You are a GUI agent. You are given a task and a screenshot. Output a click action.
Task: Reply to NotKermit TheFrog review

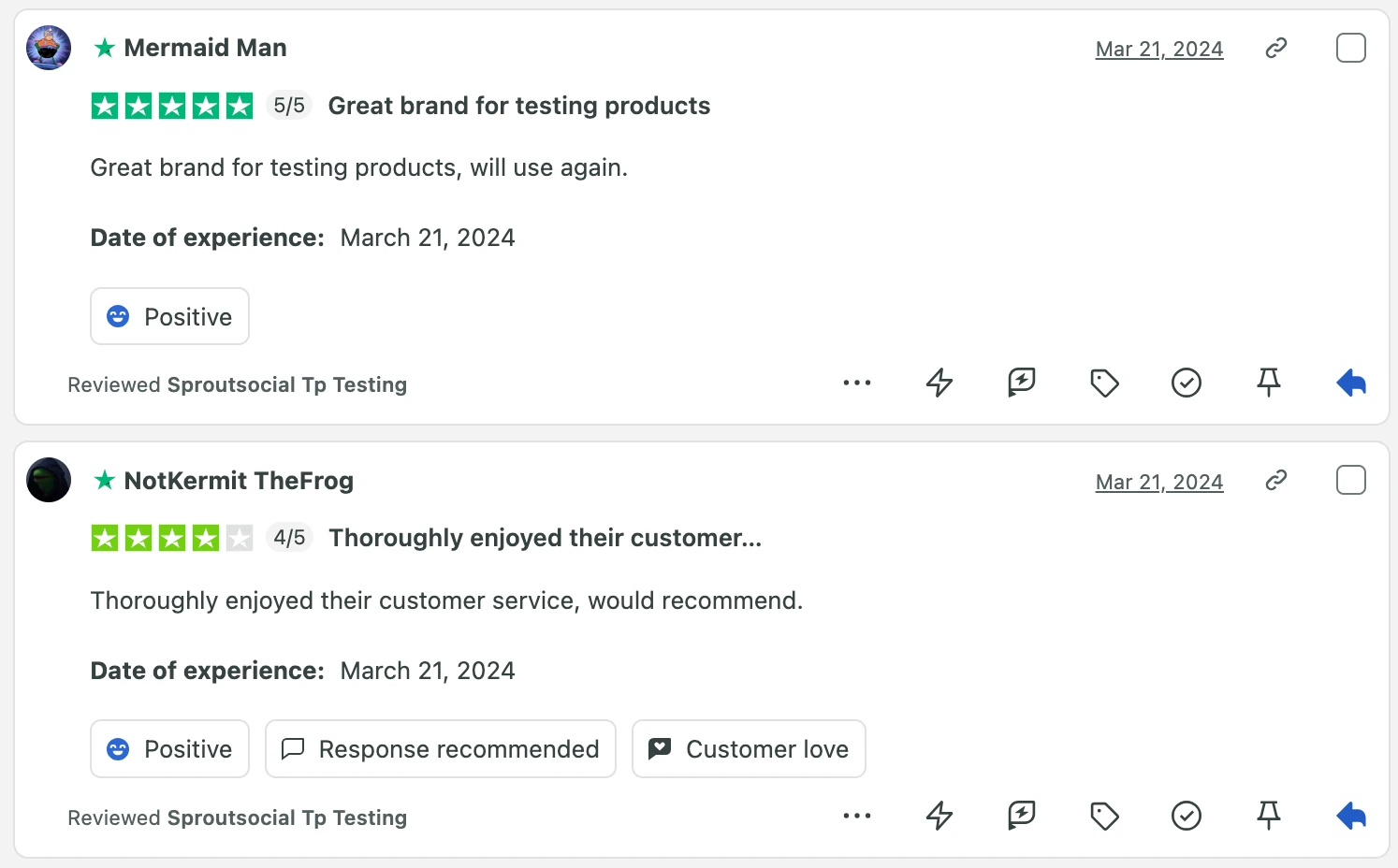[1351, 816]
